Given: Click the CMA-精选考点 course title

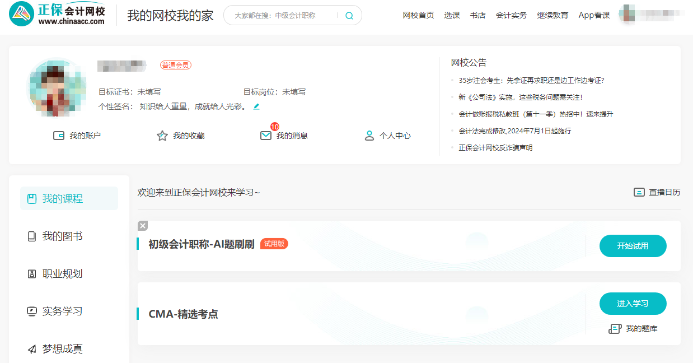Looking at the screenshot, I should coord(183,314).
